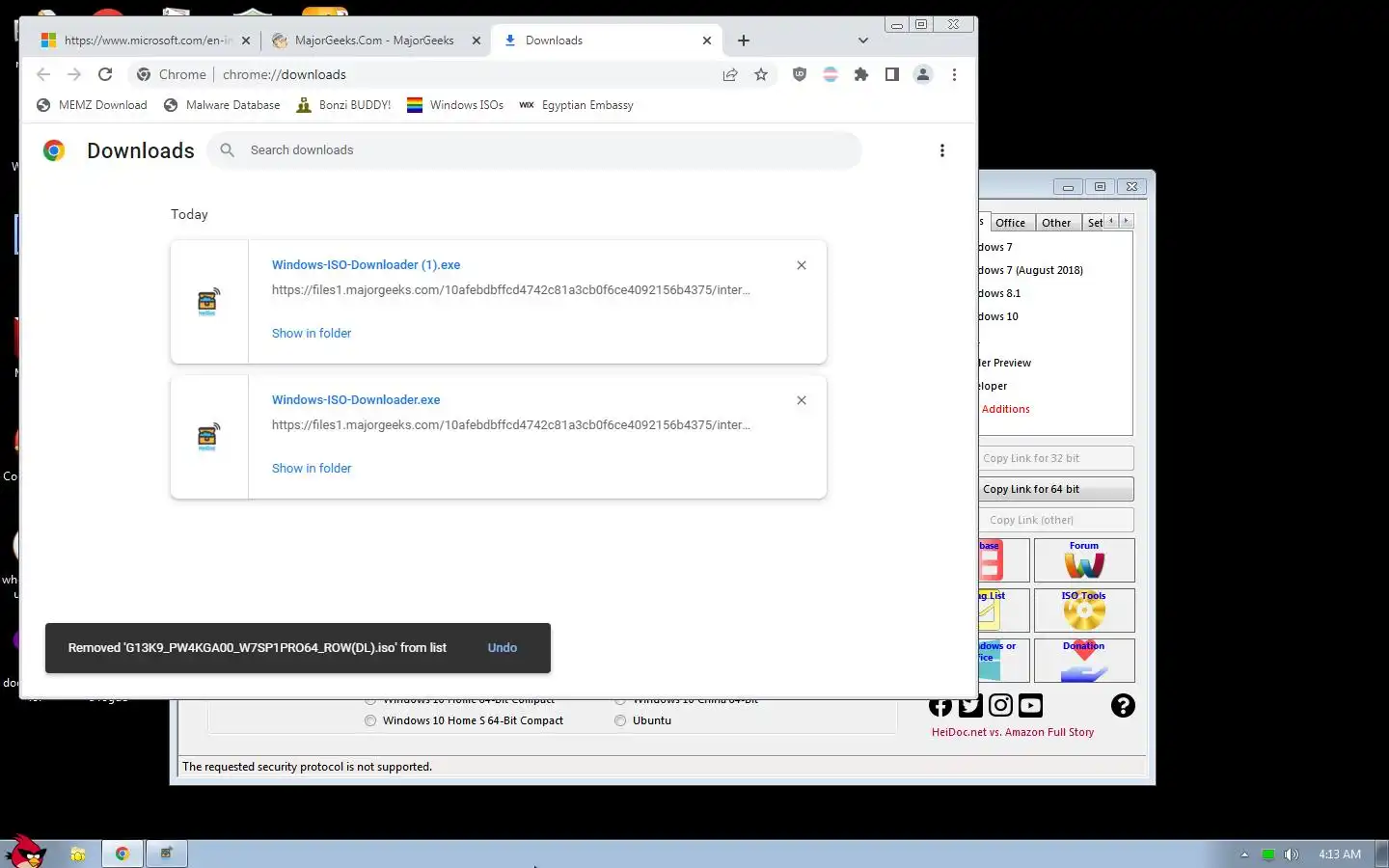Open the Extensions puzzle-piece menu
The image size is (1389, 868).
[861, 74]
